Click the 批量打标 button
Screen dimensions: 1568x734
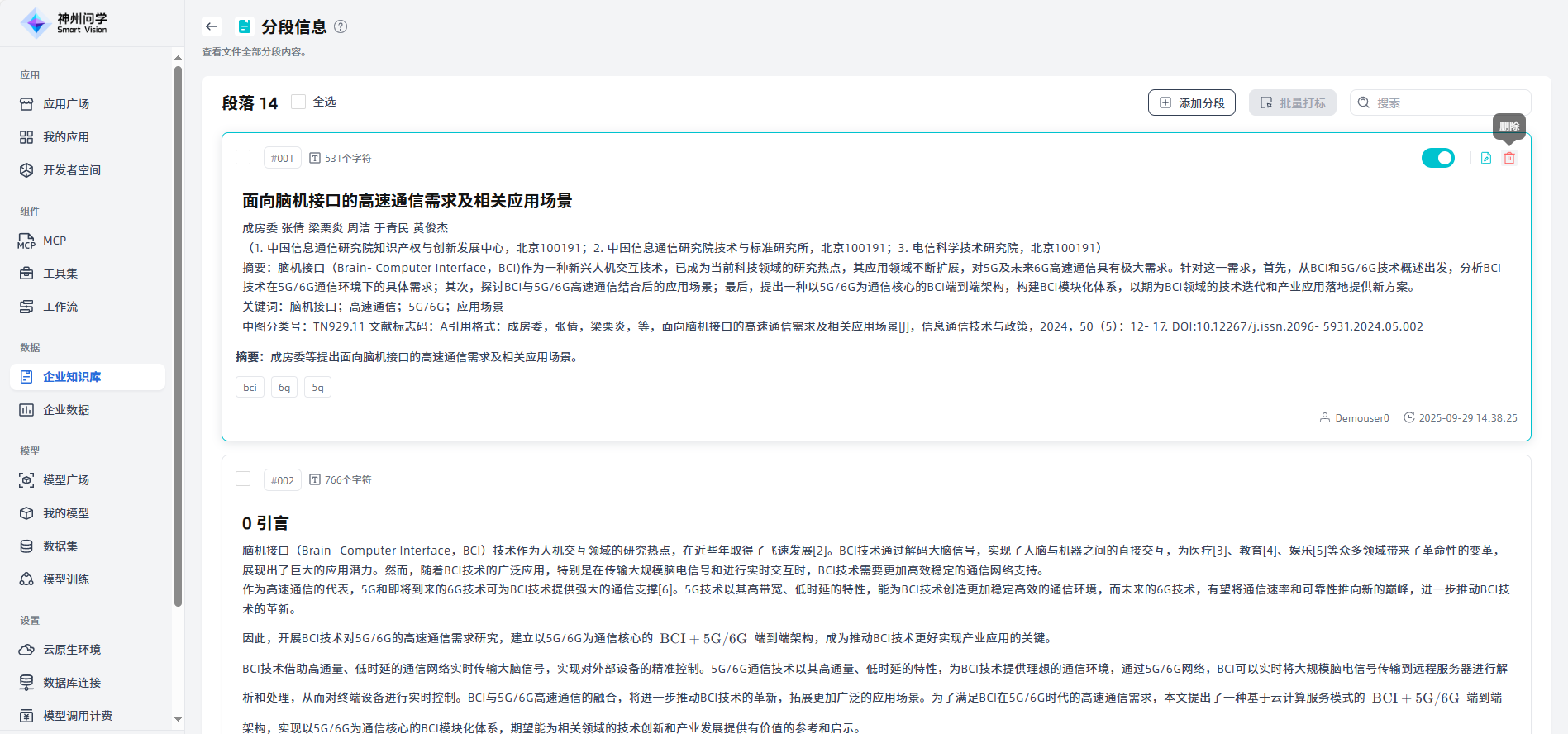(x=1292, y=102)
